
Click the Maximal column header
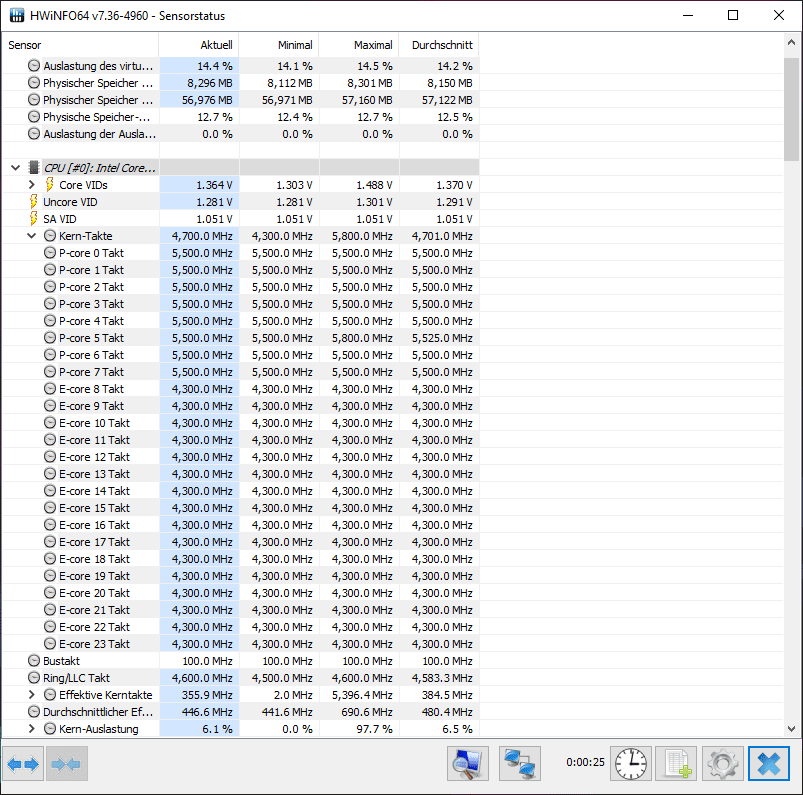tap(358, 45)
